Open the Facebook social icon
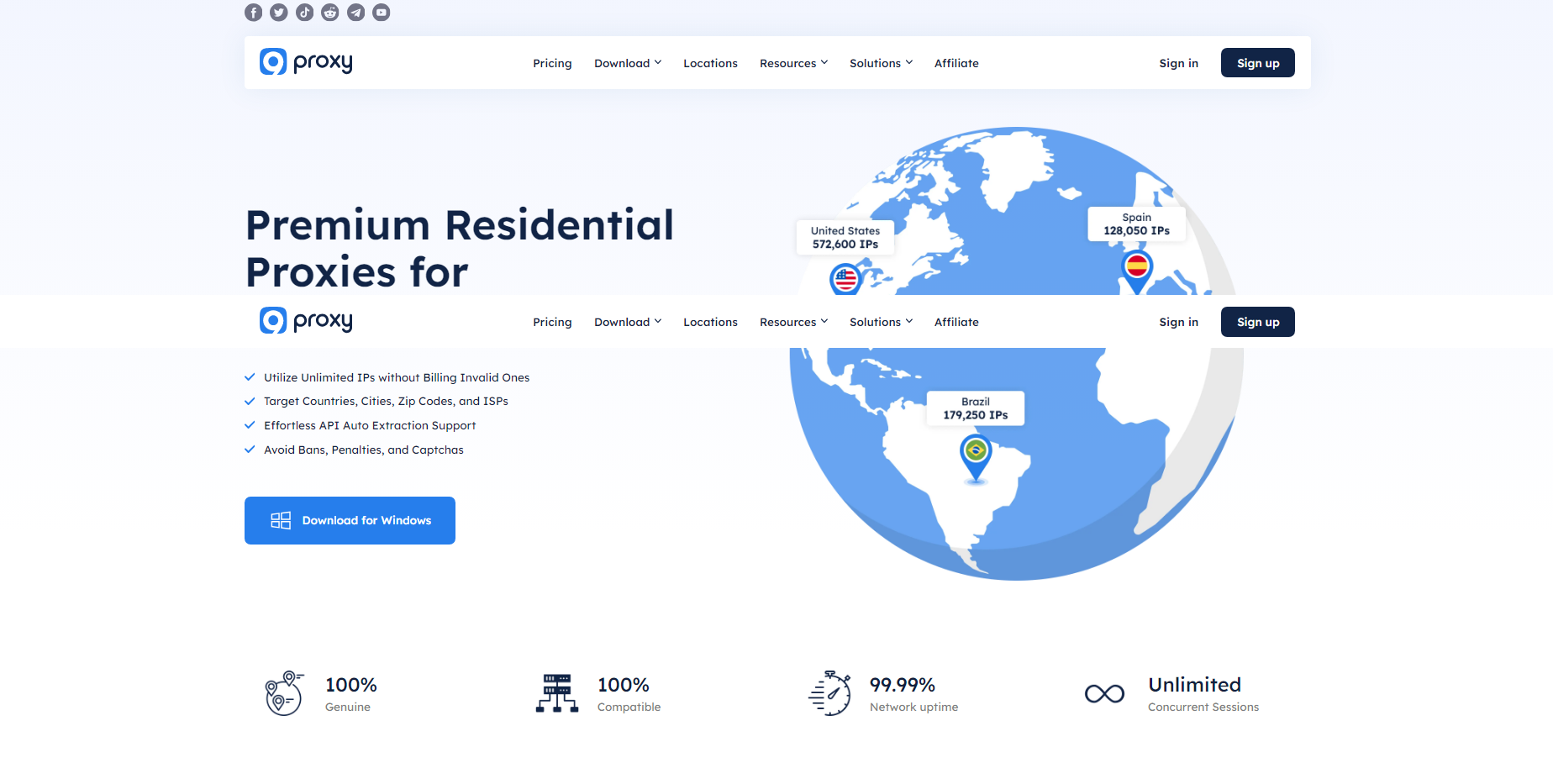 (254, 13)
